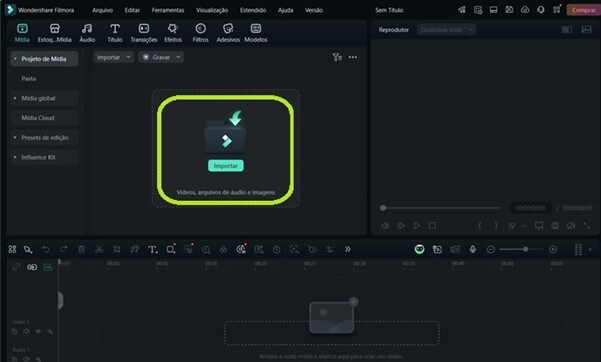The height and width of the screenshot is (362, 601).
Task: Open the Estoque de Mídia tab
Action: pos(54,33)
